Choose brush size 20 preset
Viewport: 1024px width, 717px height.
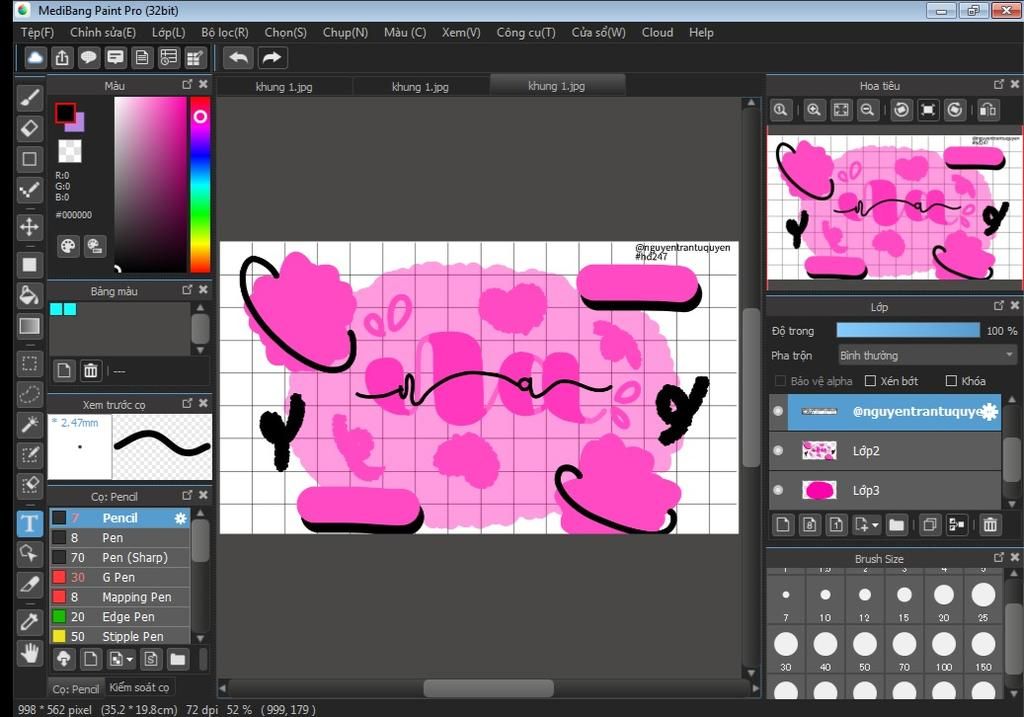(x=944, y=601)
